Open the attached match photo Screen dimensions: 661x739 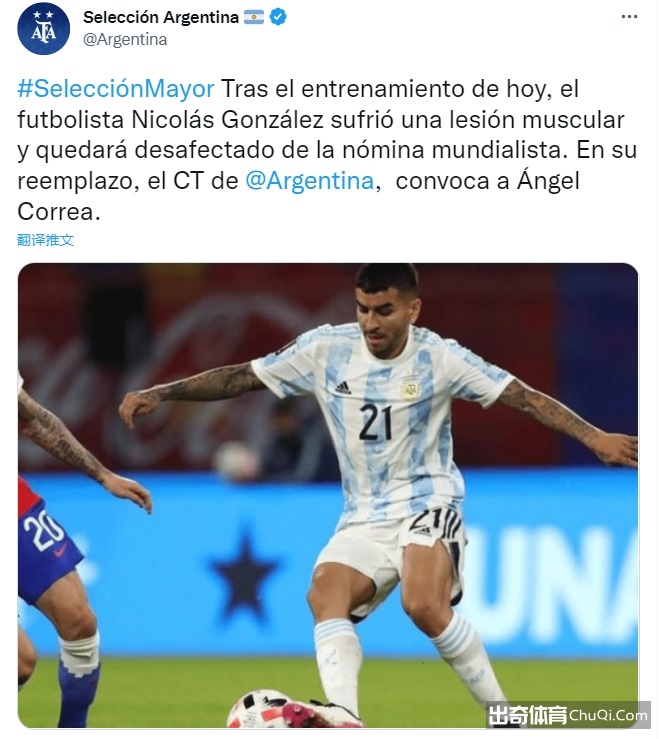328,495
